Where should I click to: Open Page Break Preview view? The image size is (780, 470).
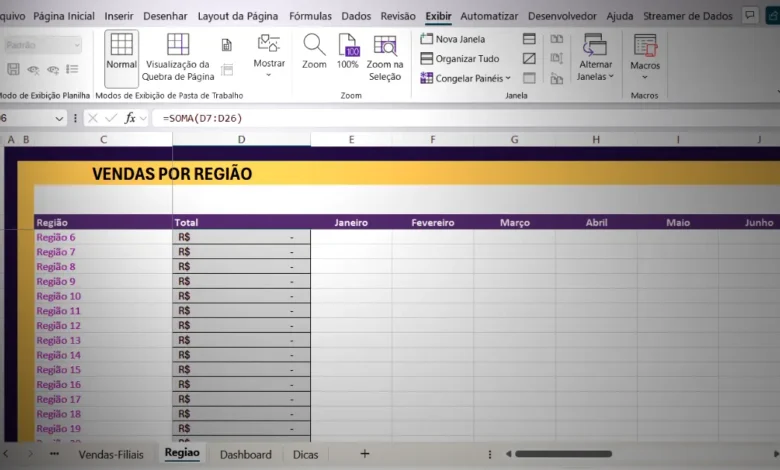point(178,57)
